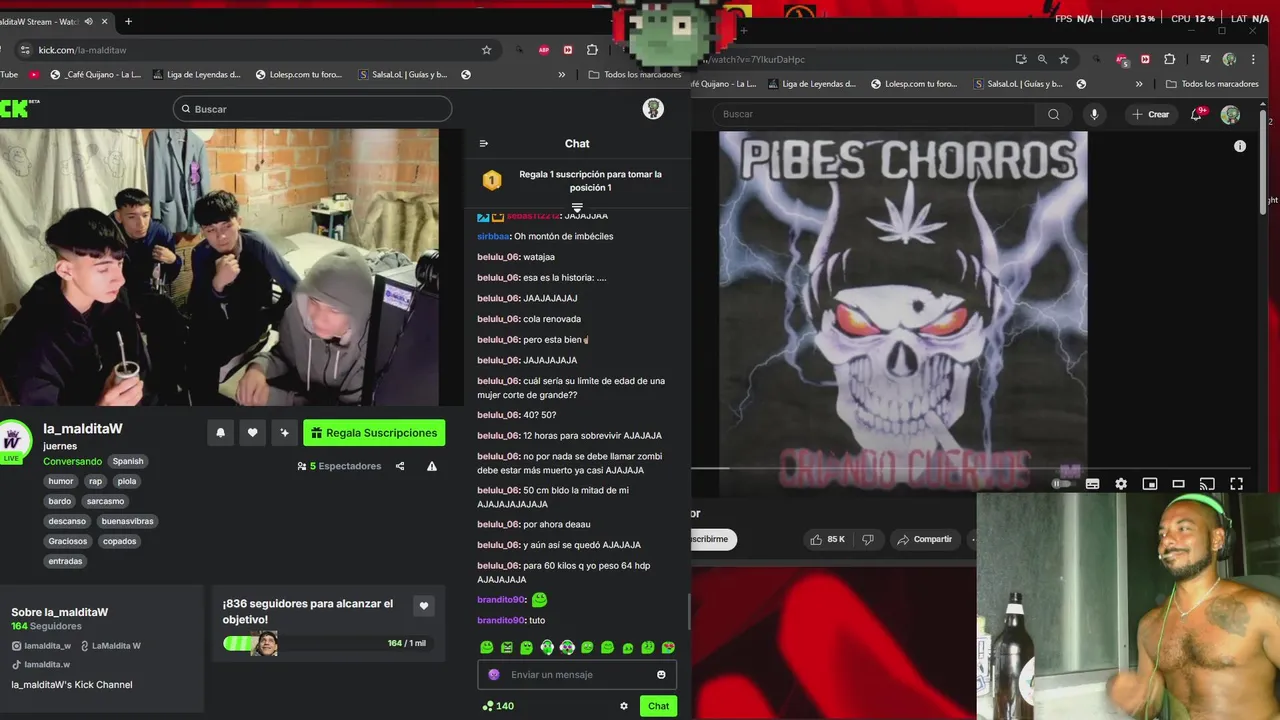Click the Conversando category link
This screenshot has width=1280, height=720.
click(x=72, y=461)
